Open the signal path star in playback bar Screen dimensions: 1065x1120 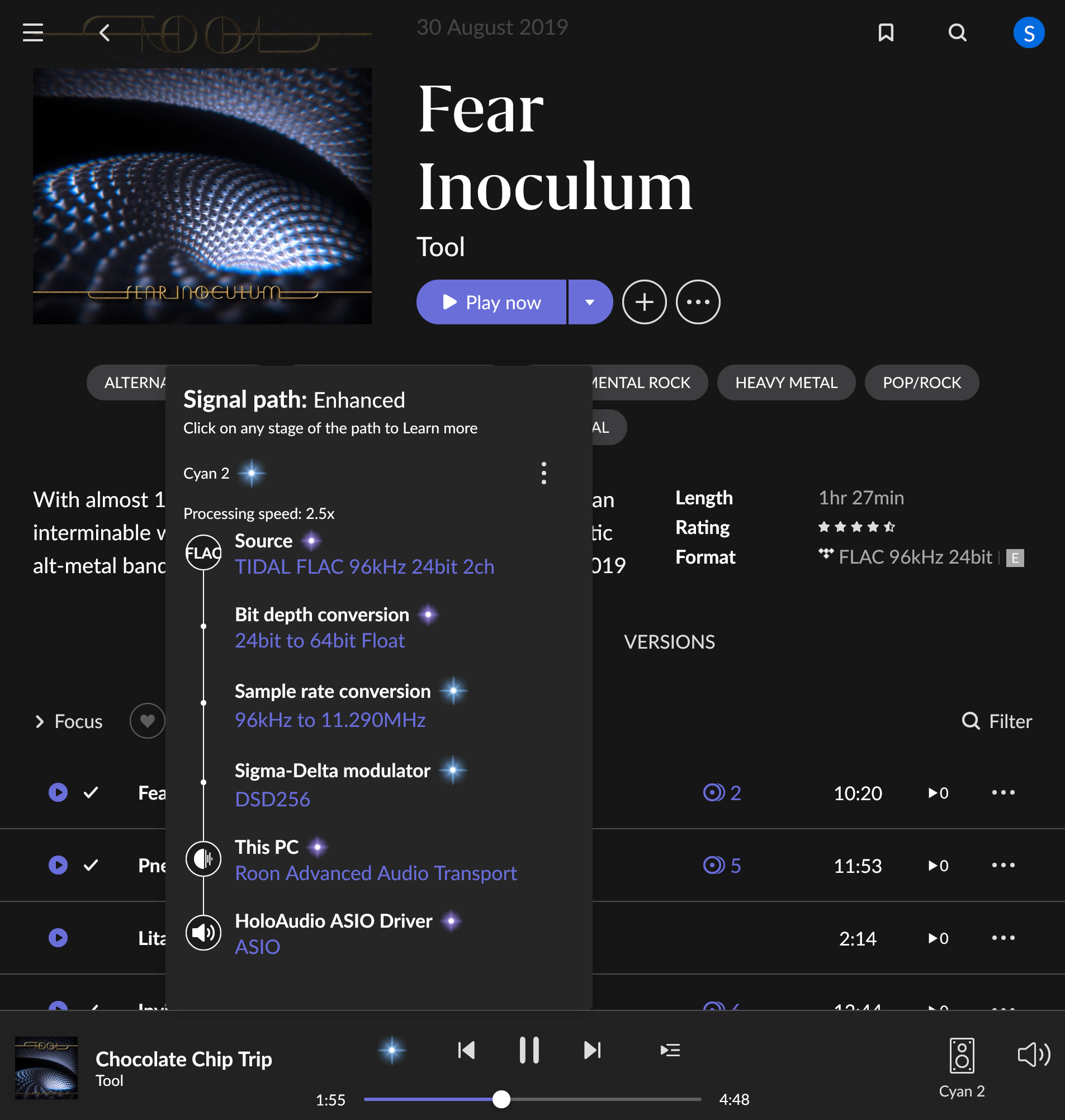click(392, 1050)
